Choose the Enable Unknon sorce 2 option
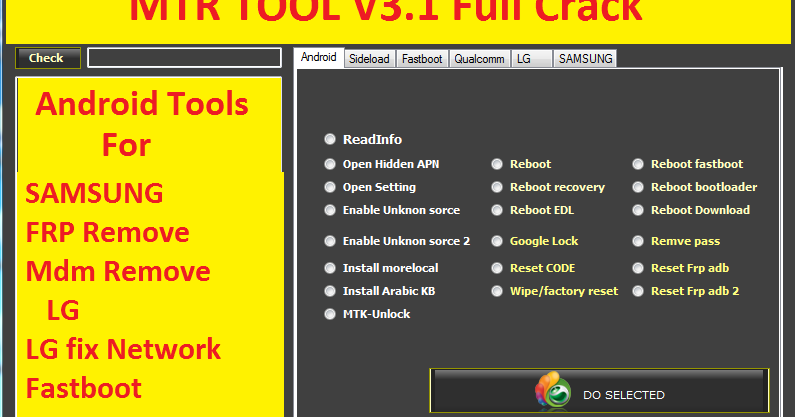The width and height of the screenshot is (795, 417). point(330,241)
